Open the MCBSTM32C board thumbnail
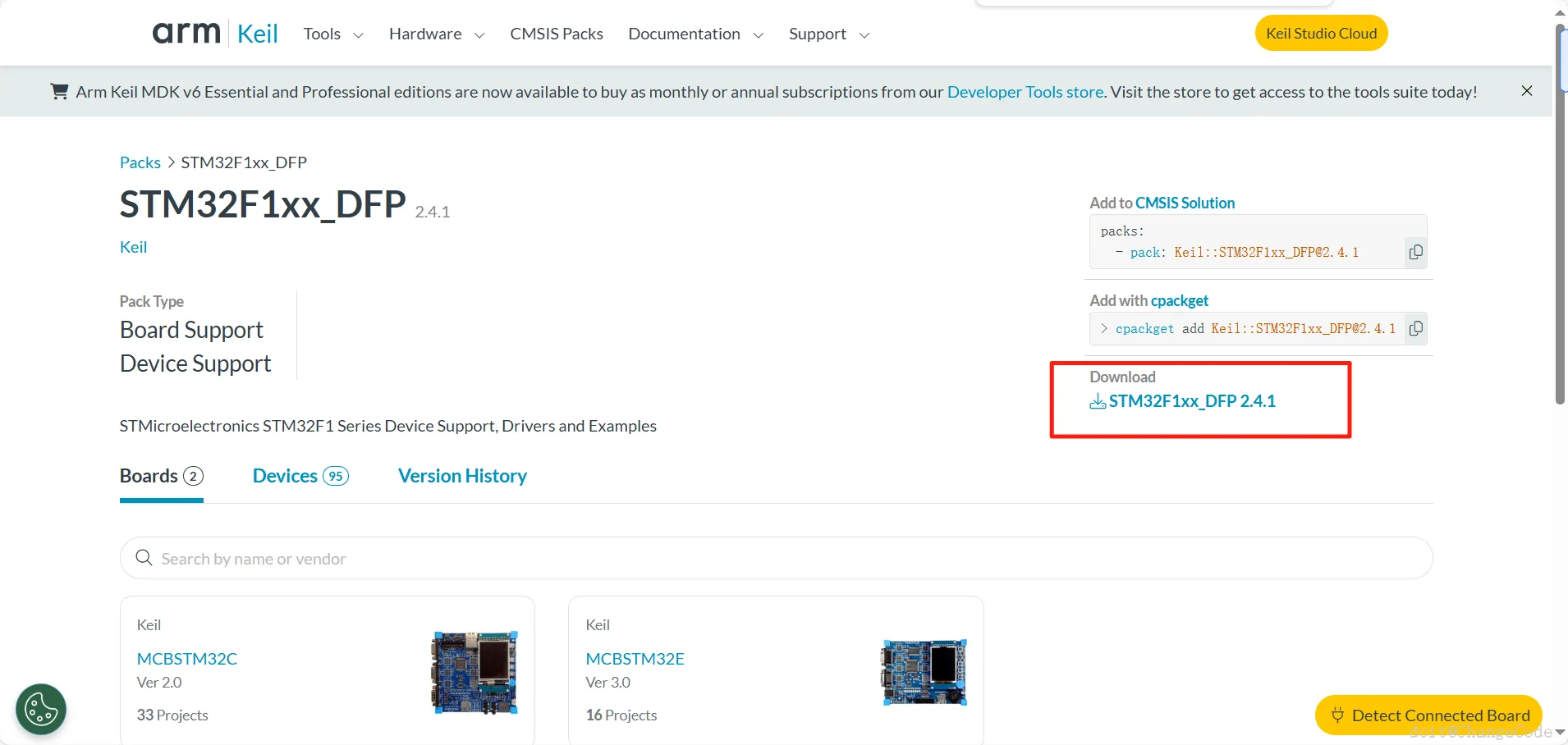Viewport: 1568px width, 745px height. 475,673
